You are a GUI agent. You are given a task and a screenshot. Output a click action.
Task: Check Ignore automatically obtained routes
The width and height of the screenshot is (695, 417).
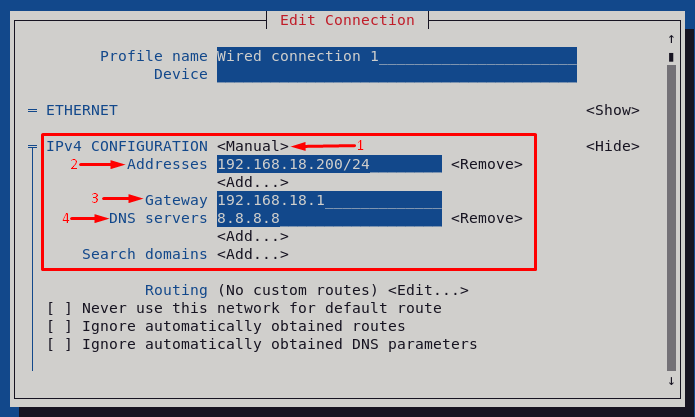(59, 326)
